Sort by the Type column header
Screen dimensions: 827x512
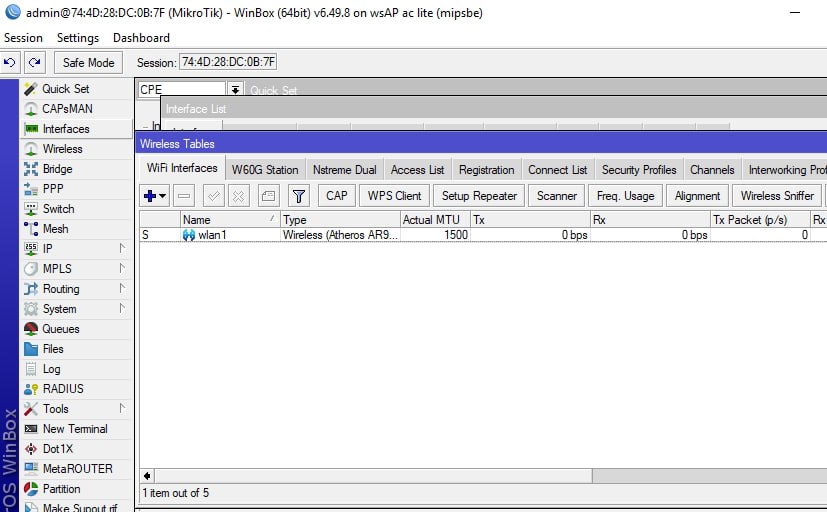340,220
